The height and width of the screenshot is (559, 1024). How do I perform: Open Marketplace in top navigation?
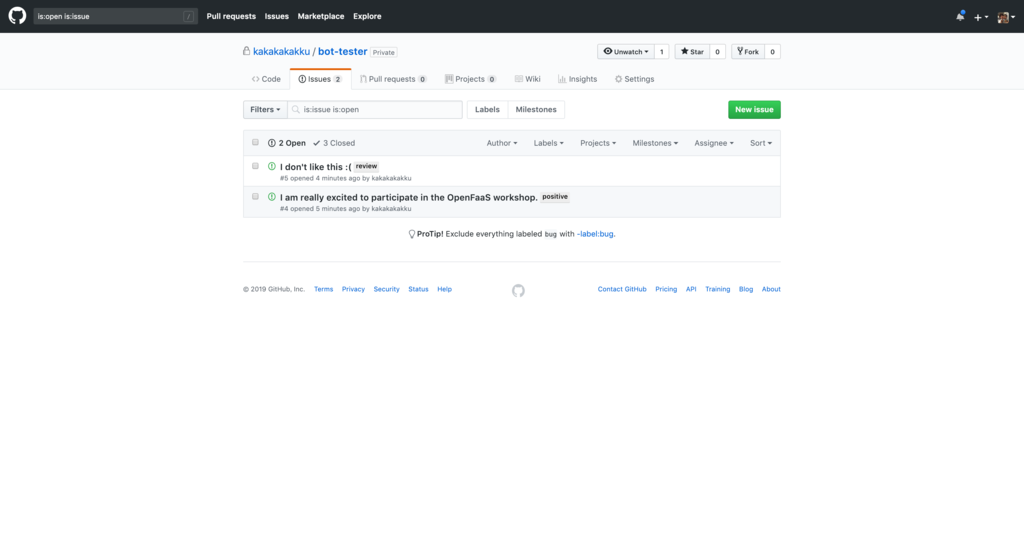(321, 16)
